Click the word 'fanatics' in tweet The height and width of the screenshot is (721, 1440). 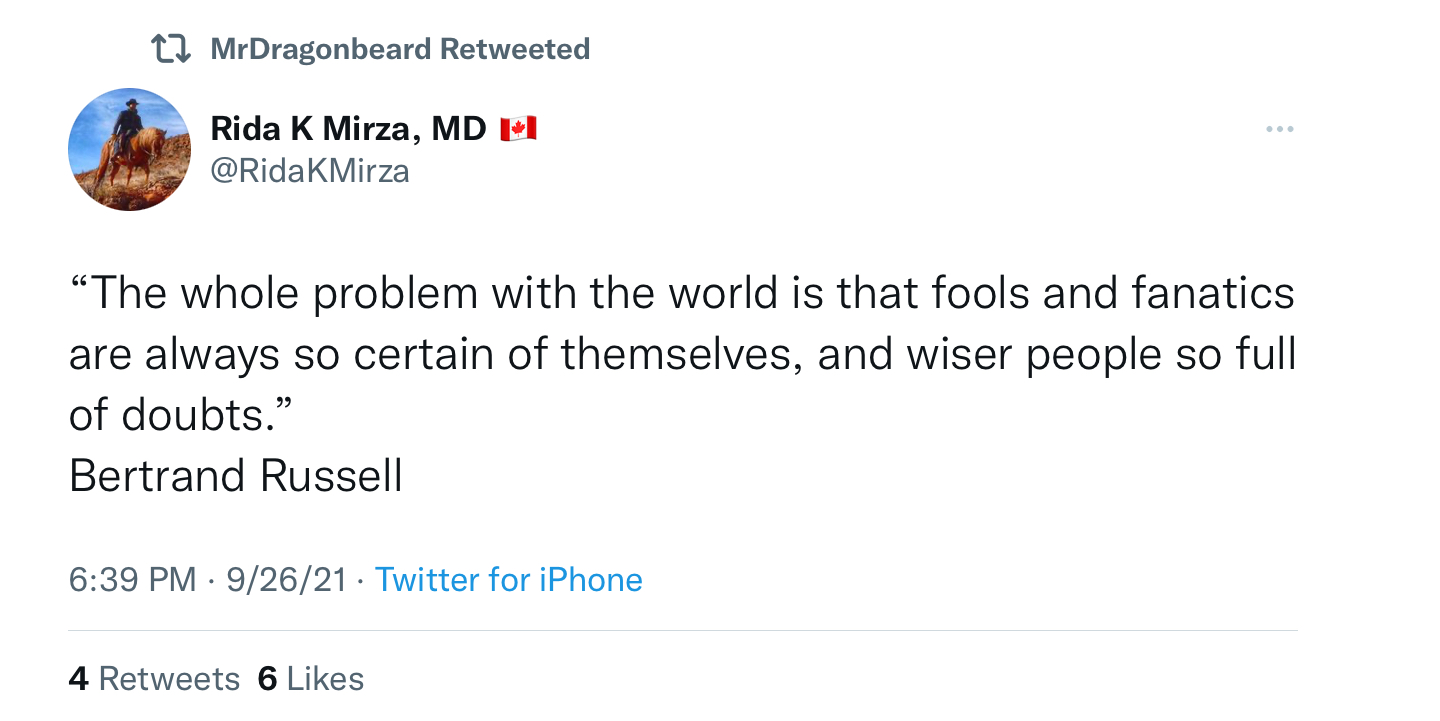tap(1213, 293)
